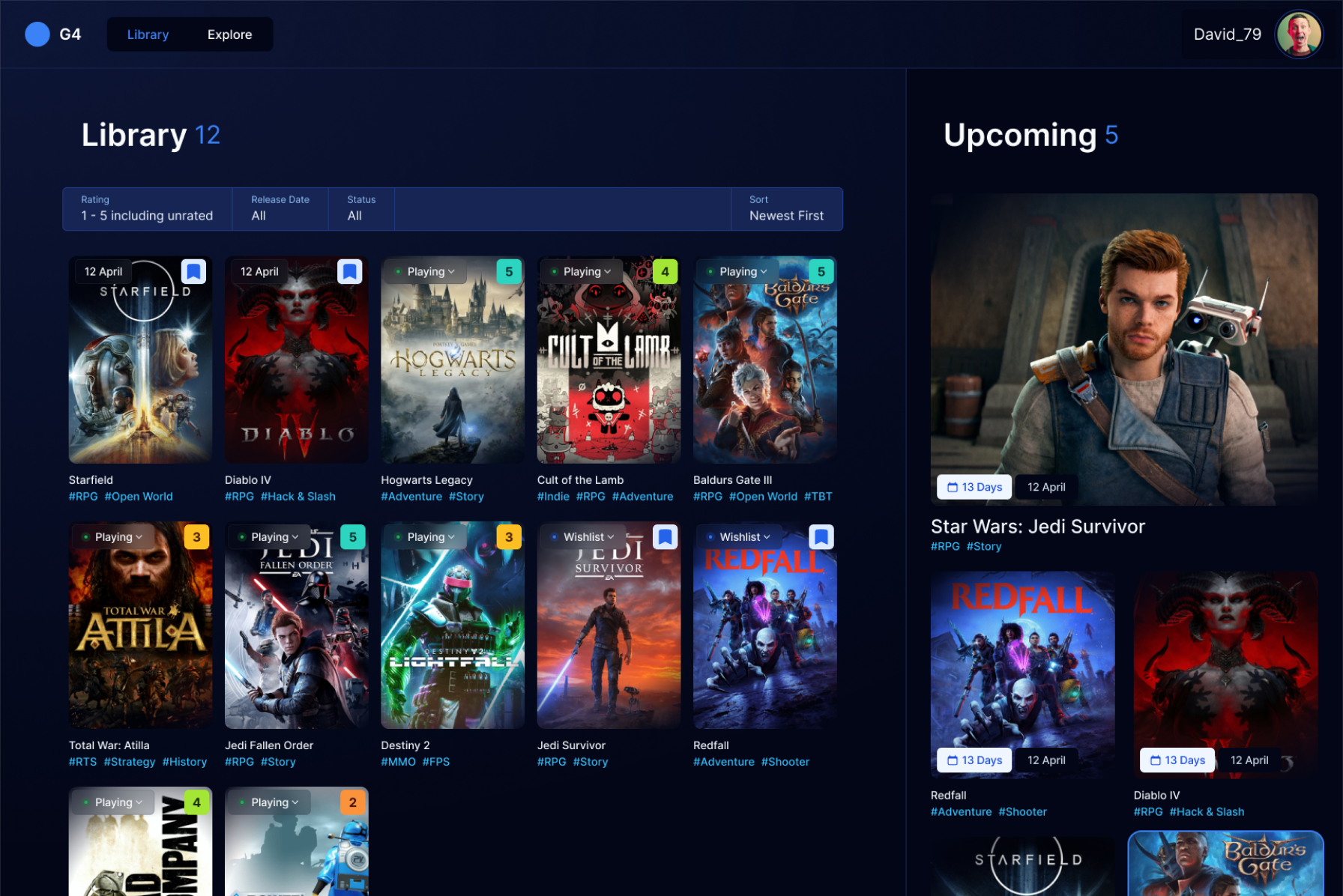Click #Strategy tag under Total War: Atilla
The image size is (1343, 896).
pos(130,761)
